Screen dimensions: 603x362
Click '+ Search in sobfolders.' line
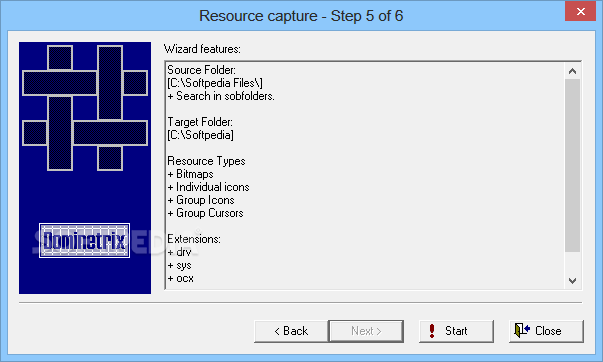(x=221, y=96)
